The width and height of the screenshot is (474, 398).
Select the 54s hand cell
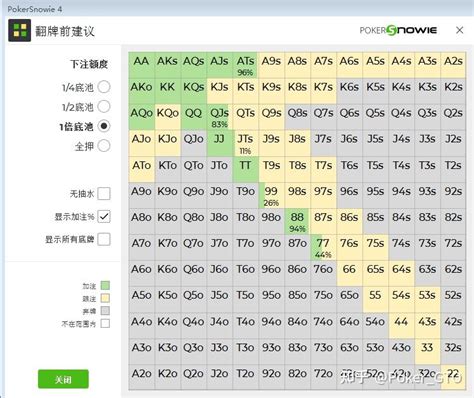coord(402,299)
